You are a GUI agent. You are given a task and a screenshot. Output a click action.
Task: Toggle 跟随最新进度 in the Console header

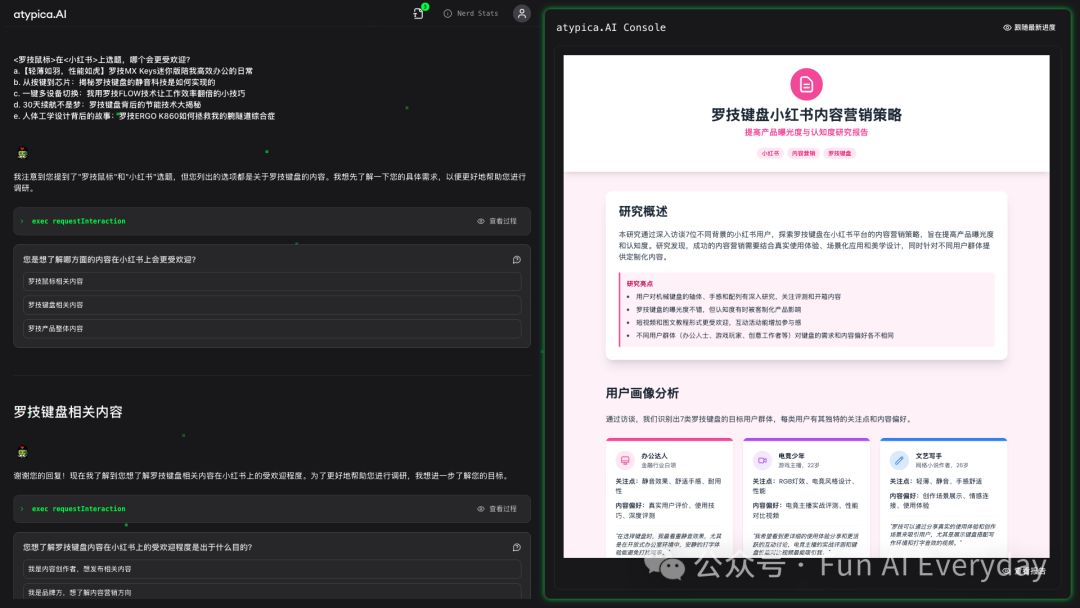(x=1029, y=28)
